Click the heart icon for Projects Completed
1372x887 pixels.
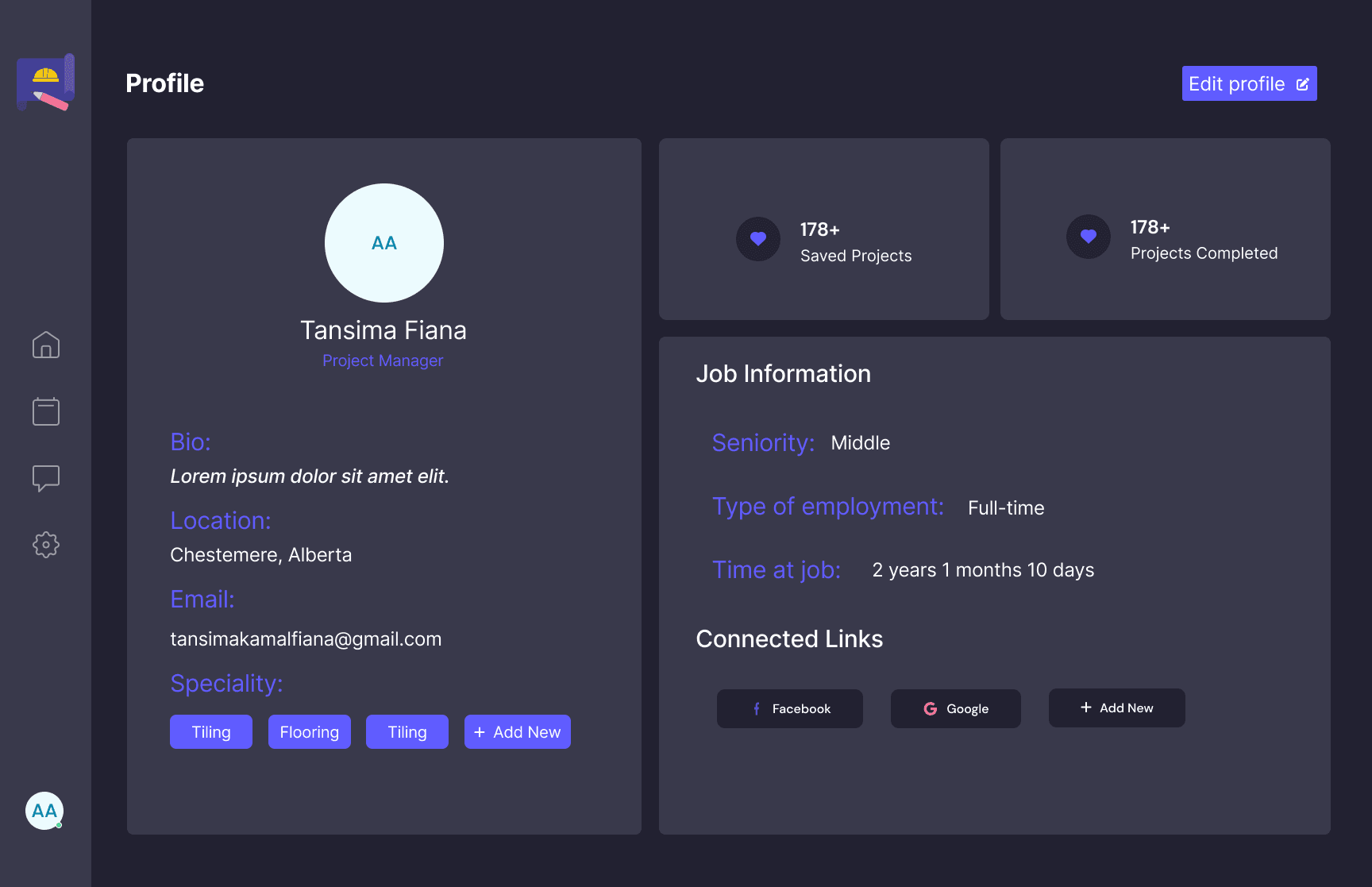coord(1089,237)
